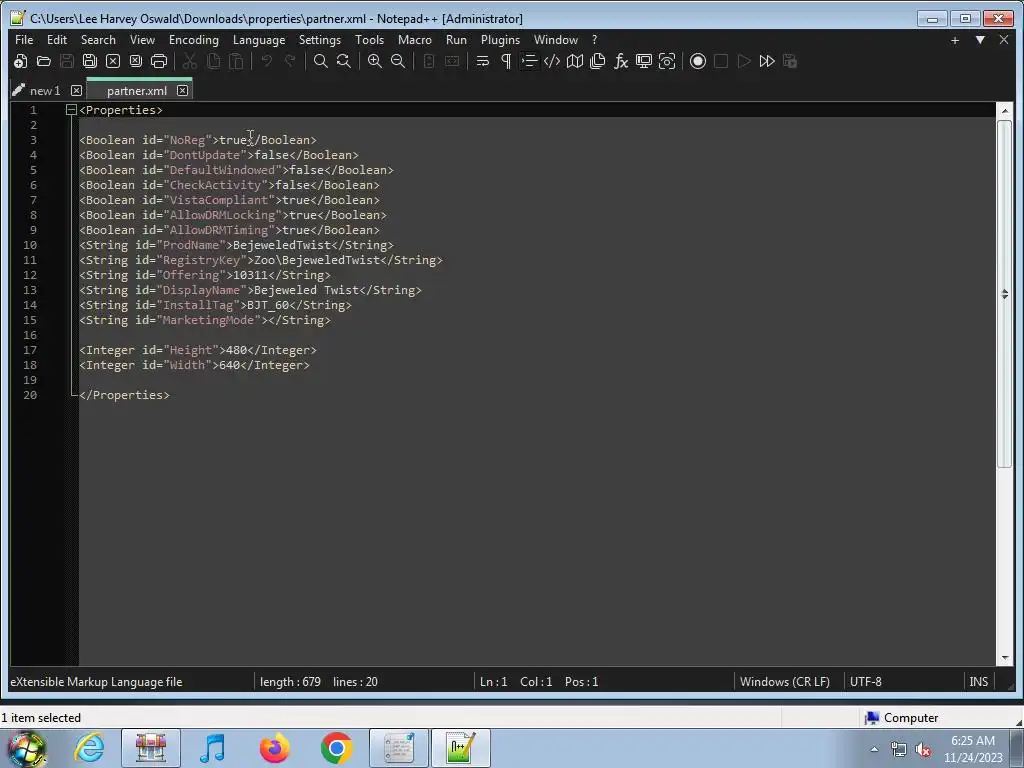Image resolution: width=1024 pixels, height=768 pixels.
Task: Click the Redo arrow icon
Action: coord(290,61)
